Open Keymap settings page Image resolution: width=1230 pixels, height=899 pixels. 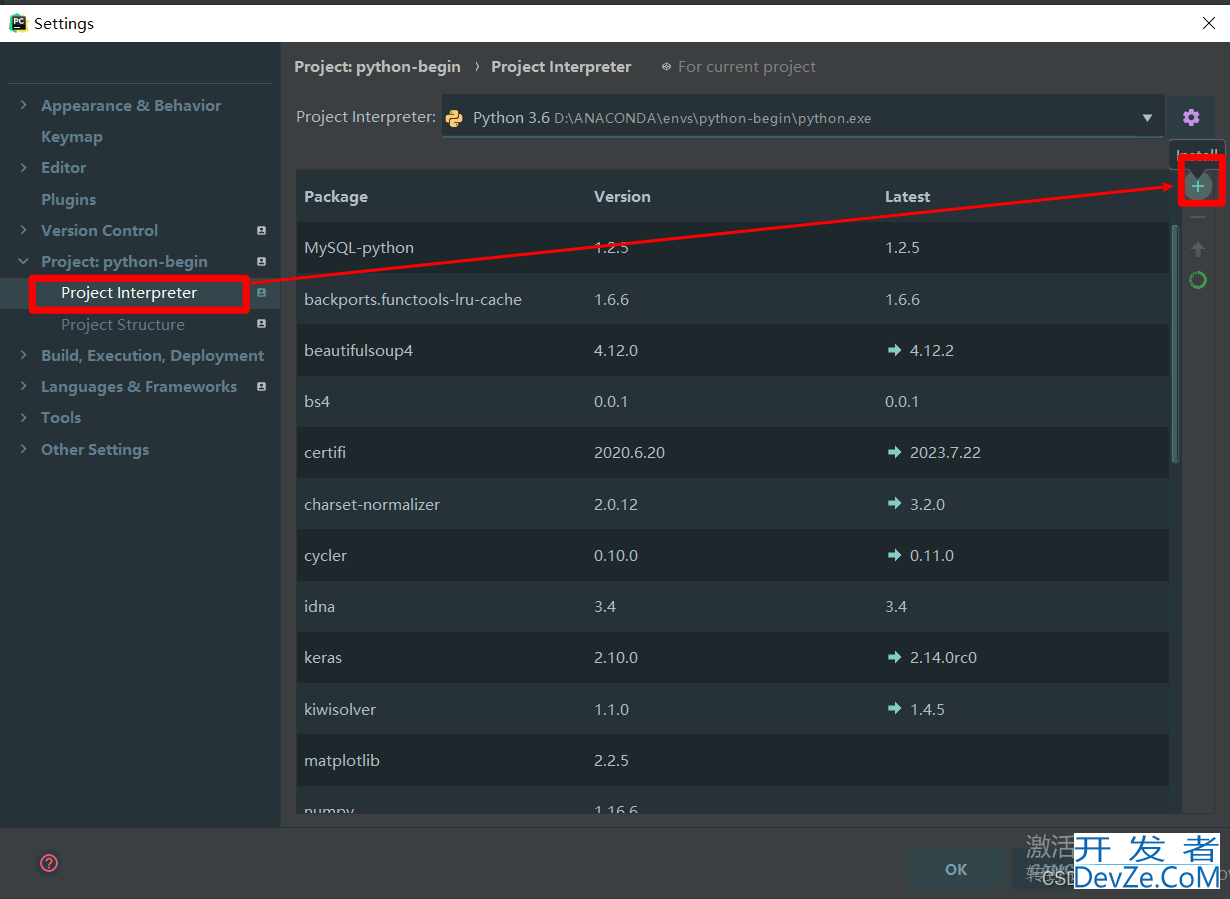tap(71, 136)
